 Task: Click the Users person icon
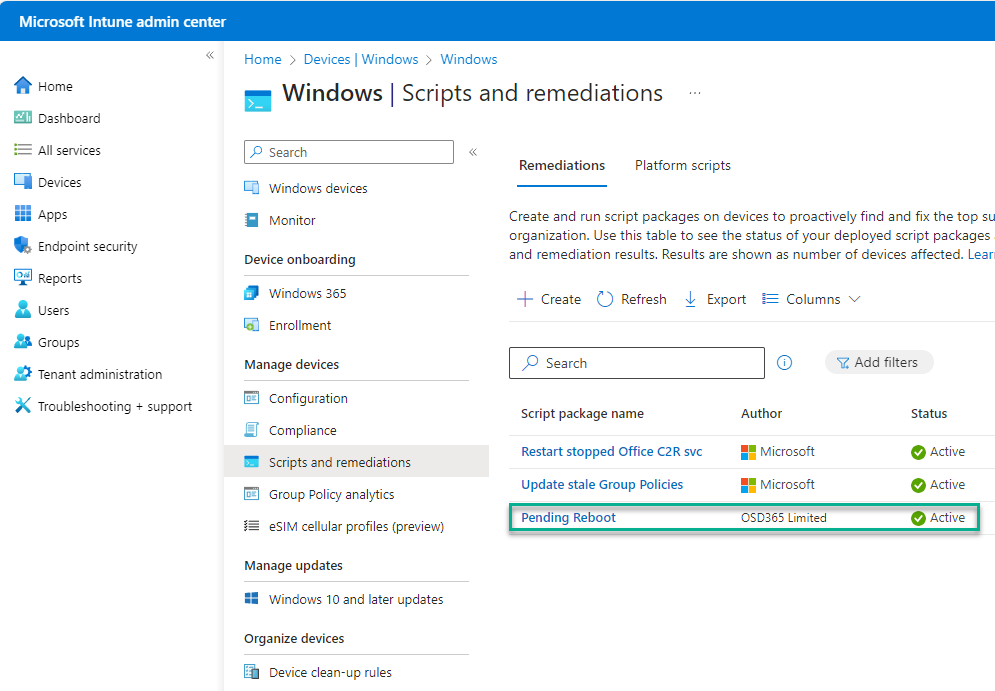pyautogui.click(x=23, y=309)
